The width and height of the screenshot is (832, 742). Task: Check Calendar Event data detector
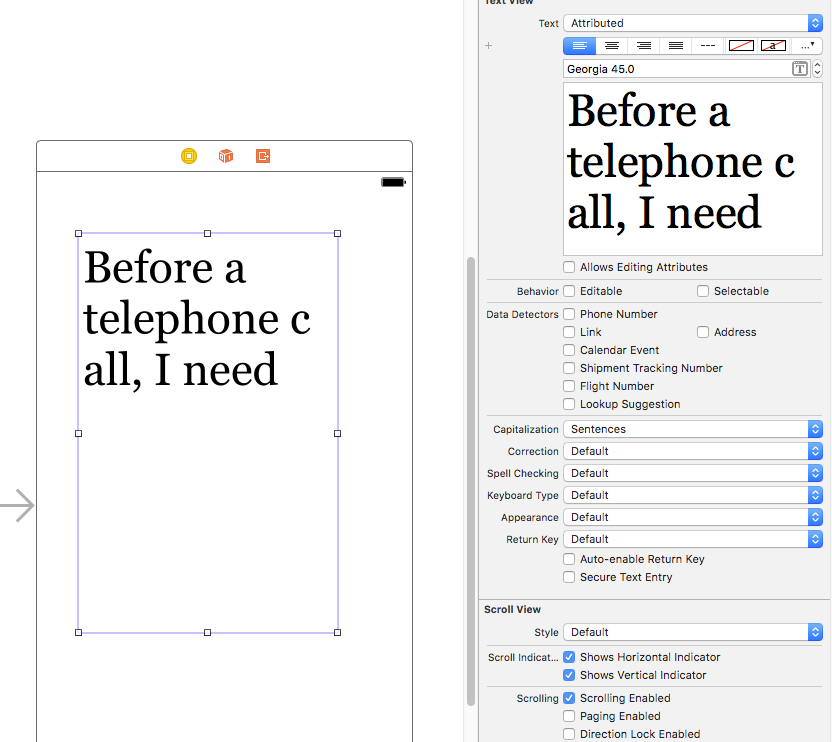569,350
